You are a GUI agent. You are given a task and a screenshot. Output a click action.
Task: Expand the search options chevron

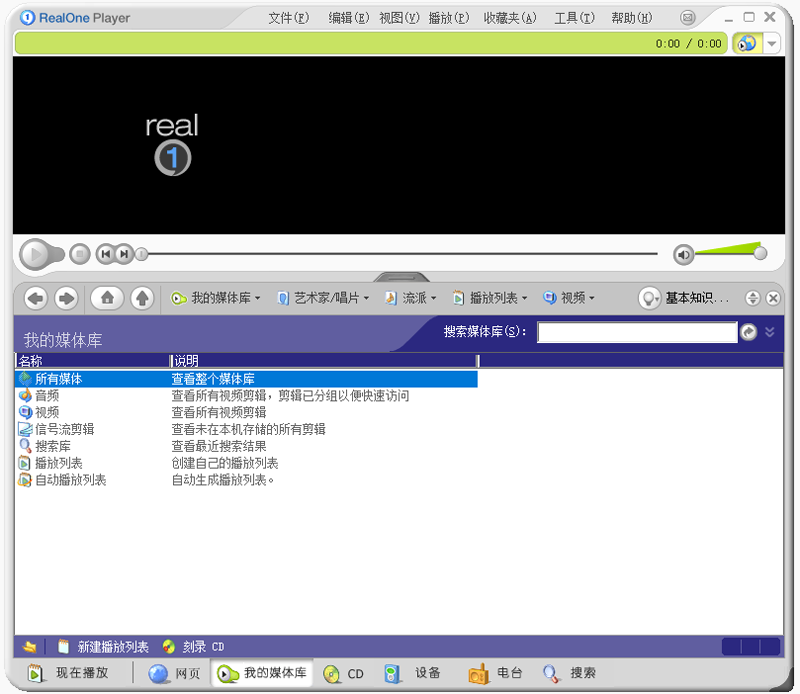(770, 332)
